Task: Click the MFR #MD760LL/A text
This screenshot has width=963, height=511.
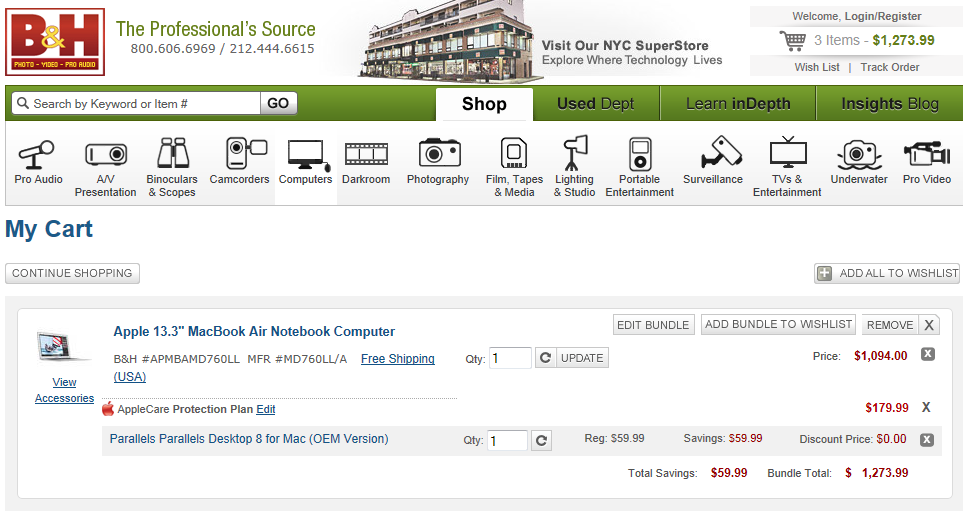Action: click(297, 359)
